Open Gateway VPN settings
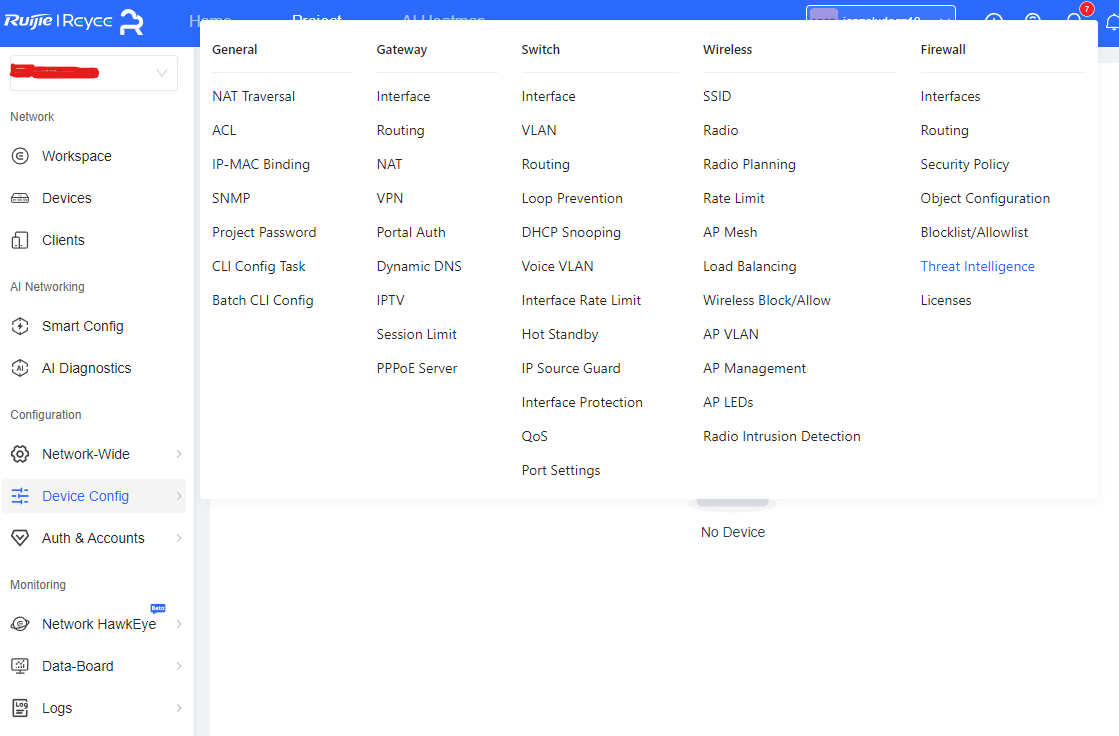Image resolution: width=1119 pixels, height=736 pixels. click(390, 198)
